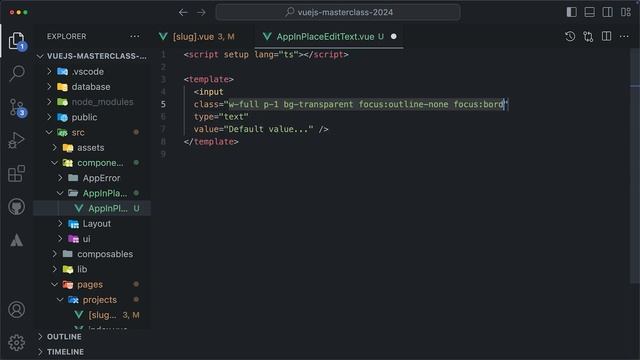The image size is (640, 360).
Task: Open the Explorer view in activity bar
Action: (16, 41)
